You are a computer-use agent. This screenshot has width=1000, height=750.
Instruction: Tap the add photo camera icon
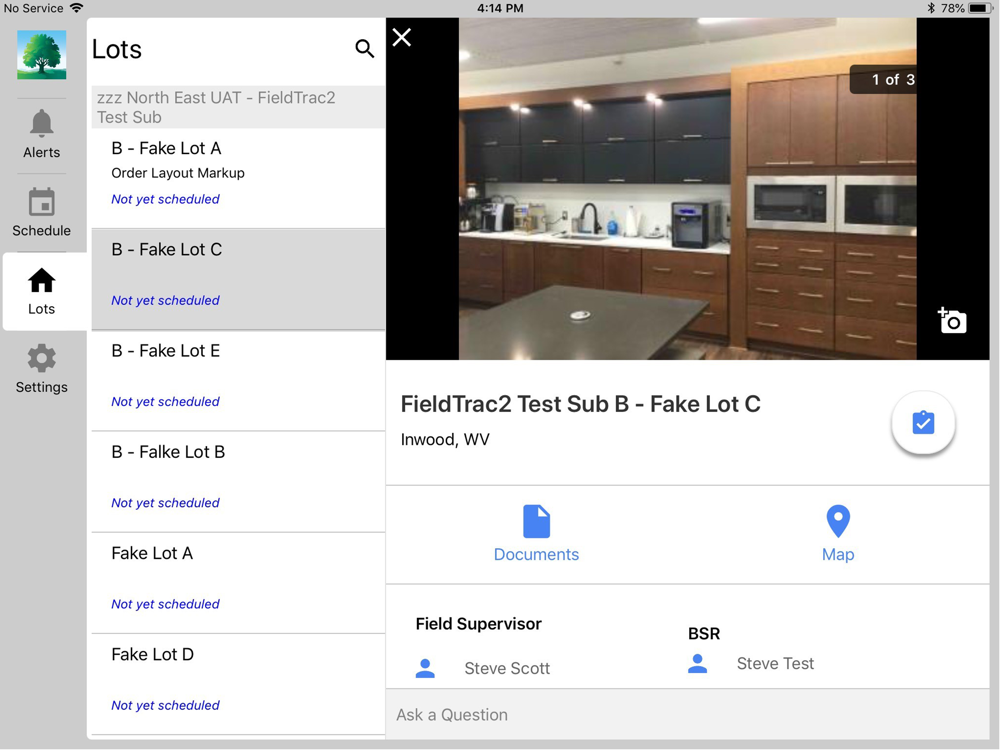(x=952, y=320)
